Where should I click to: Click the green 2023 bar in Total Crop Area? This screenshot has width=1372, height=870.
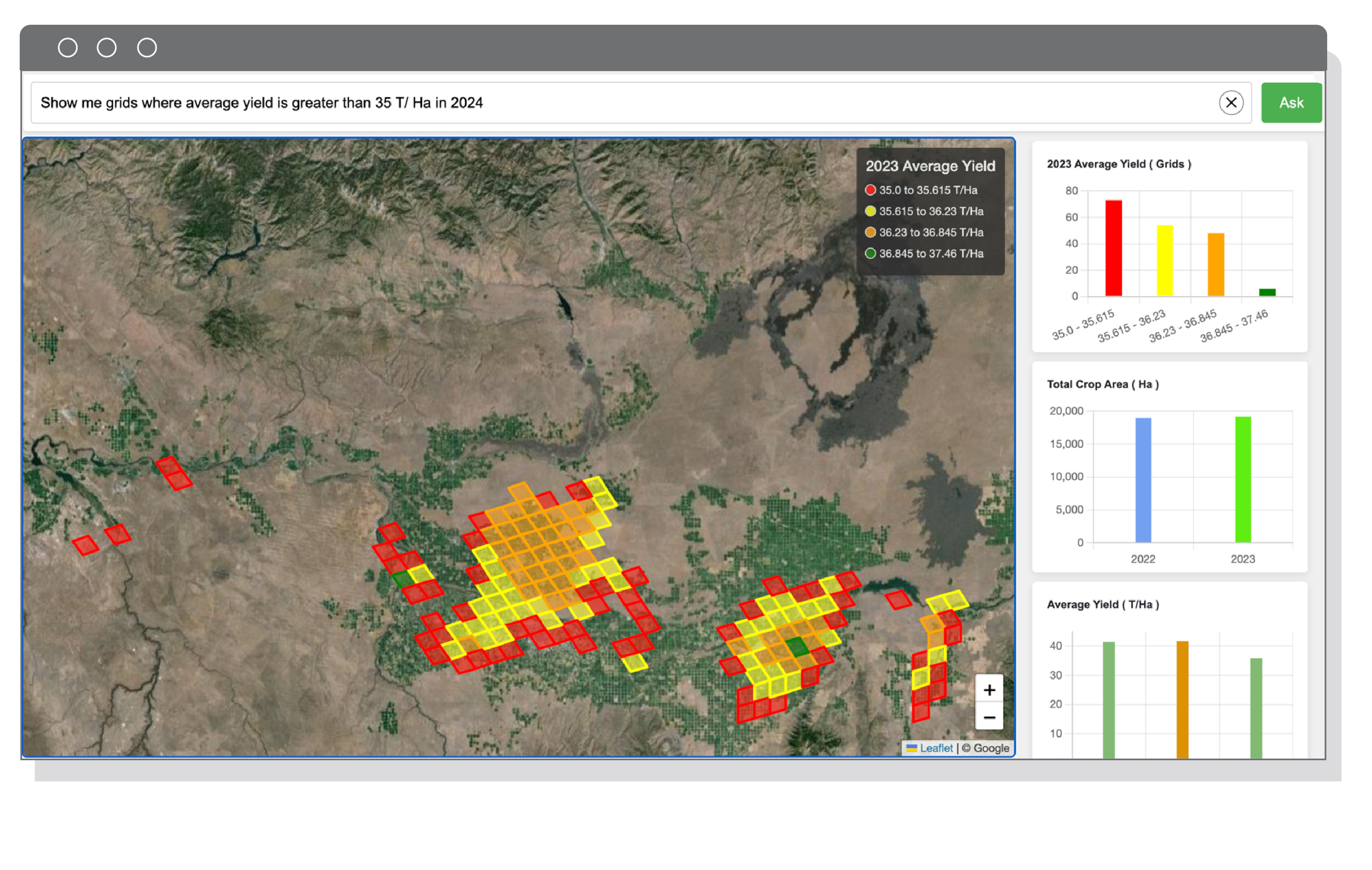1243,480
